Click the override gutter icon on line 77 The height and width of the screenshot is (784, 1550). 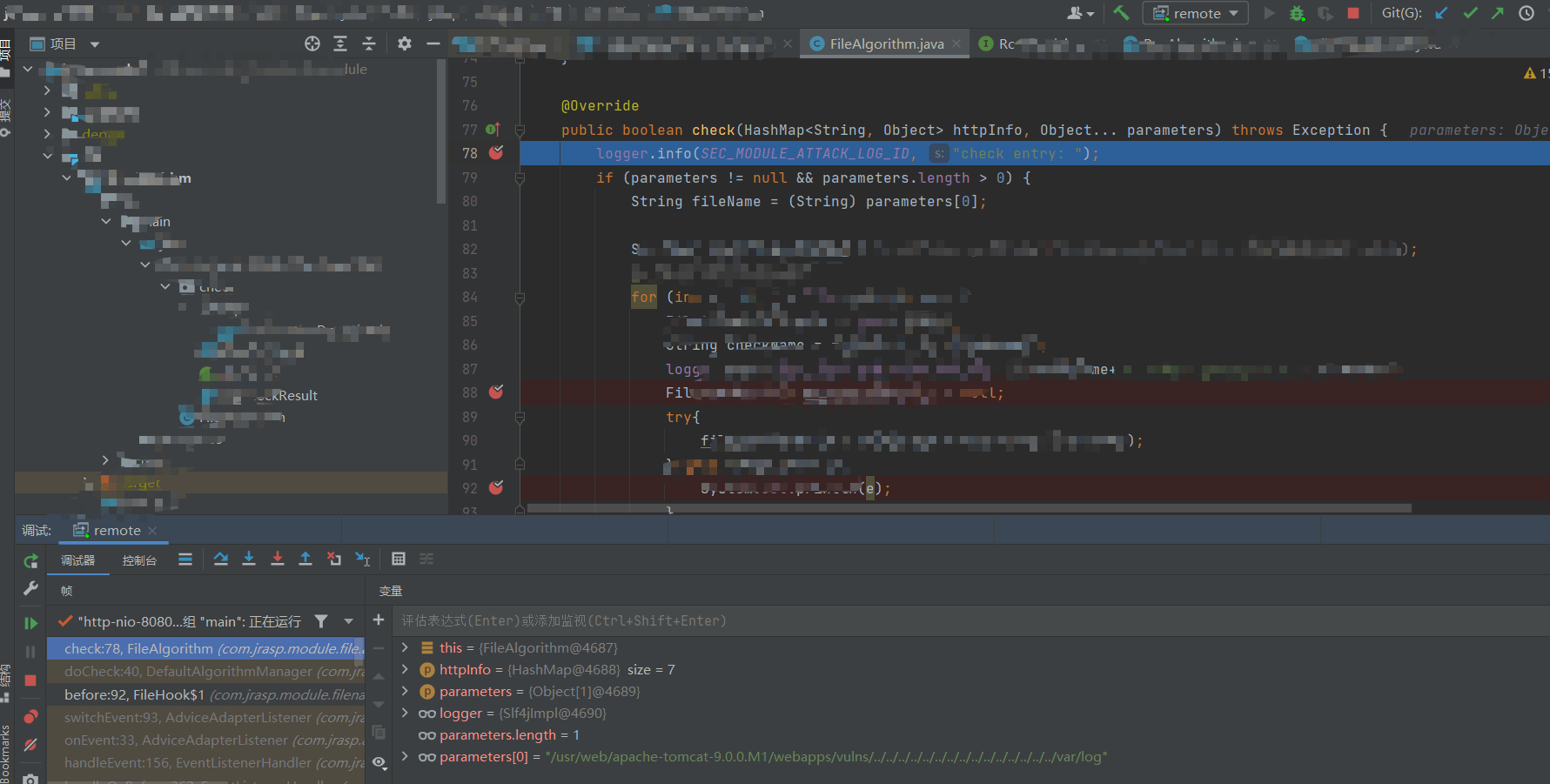[x=493, y=130]
